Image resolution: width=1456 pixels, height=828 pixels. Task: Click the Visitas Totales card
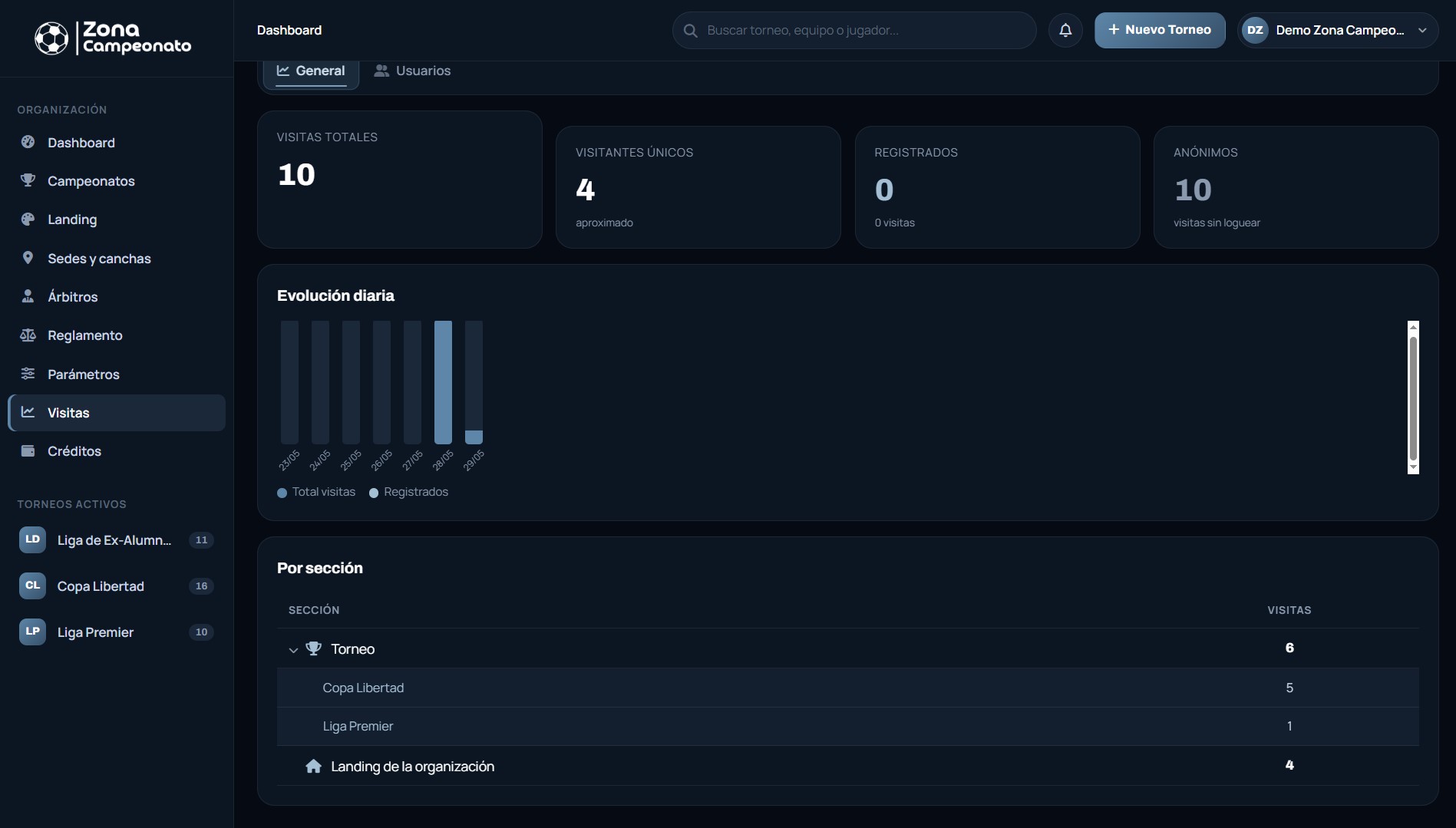pos(400,180)
